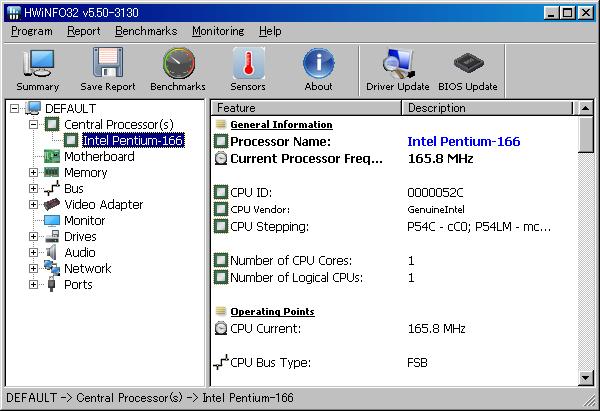Image resolution: width=600 pixels, height=411 pixels.
Task: Expand the Network tree node
Action: click(33, 268)
